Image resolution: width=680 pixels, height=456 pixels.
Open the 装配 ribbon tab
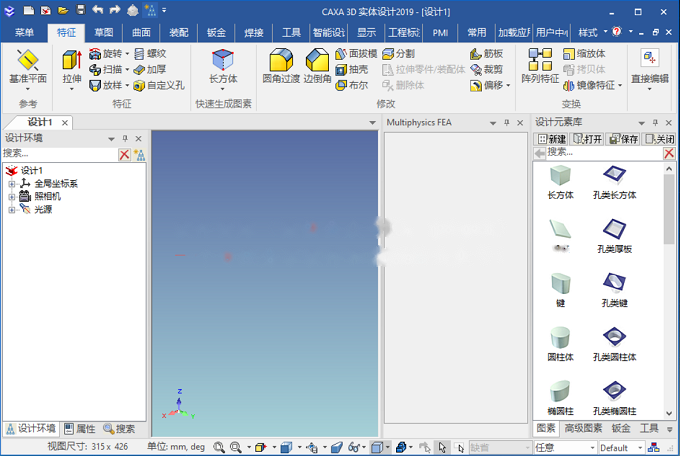(179, 33)
